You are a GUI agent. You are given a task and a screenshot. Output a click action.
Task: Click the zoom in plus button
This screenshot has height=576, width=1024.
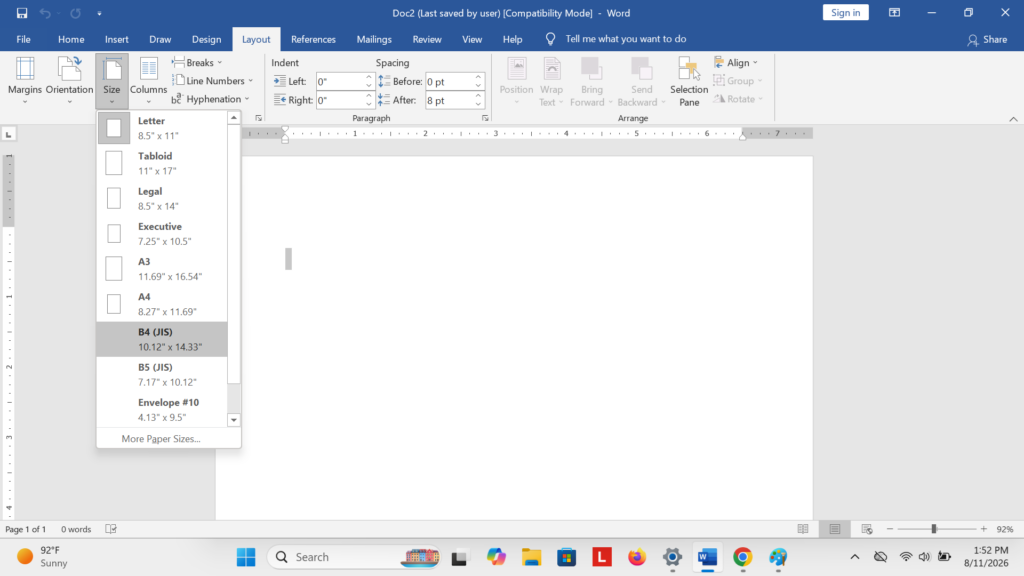coord(984,529)
